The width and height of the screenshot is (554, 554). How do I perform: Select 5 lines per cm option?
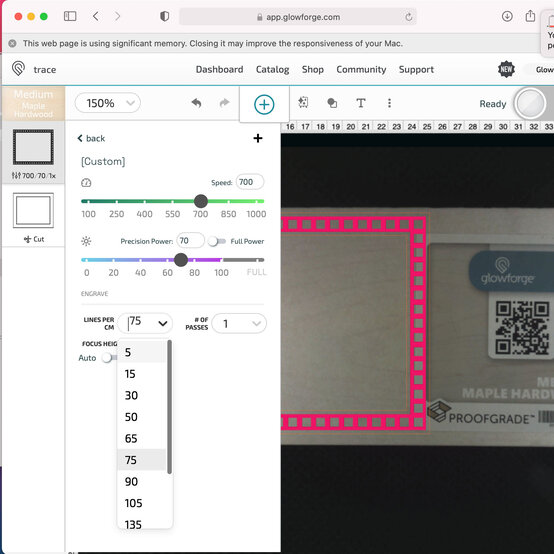click(141, 352)
